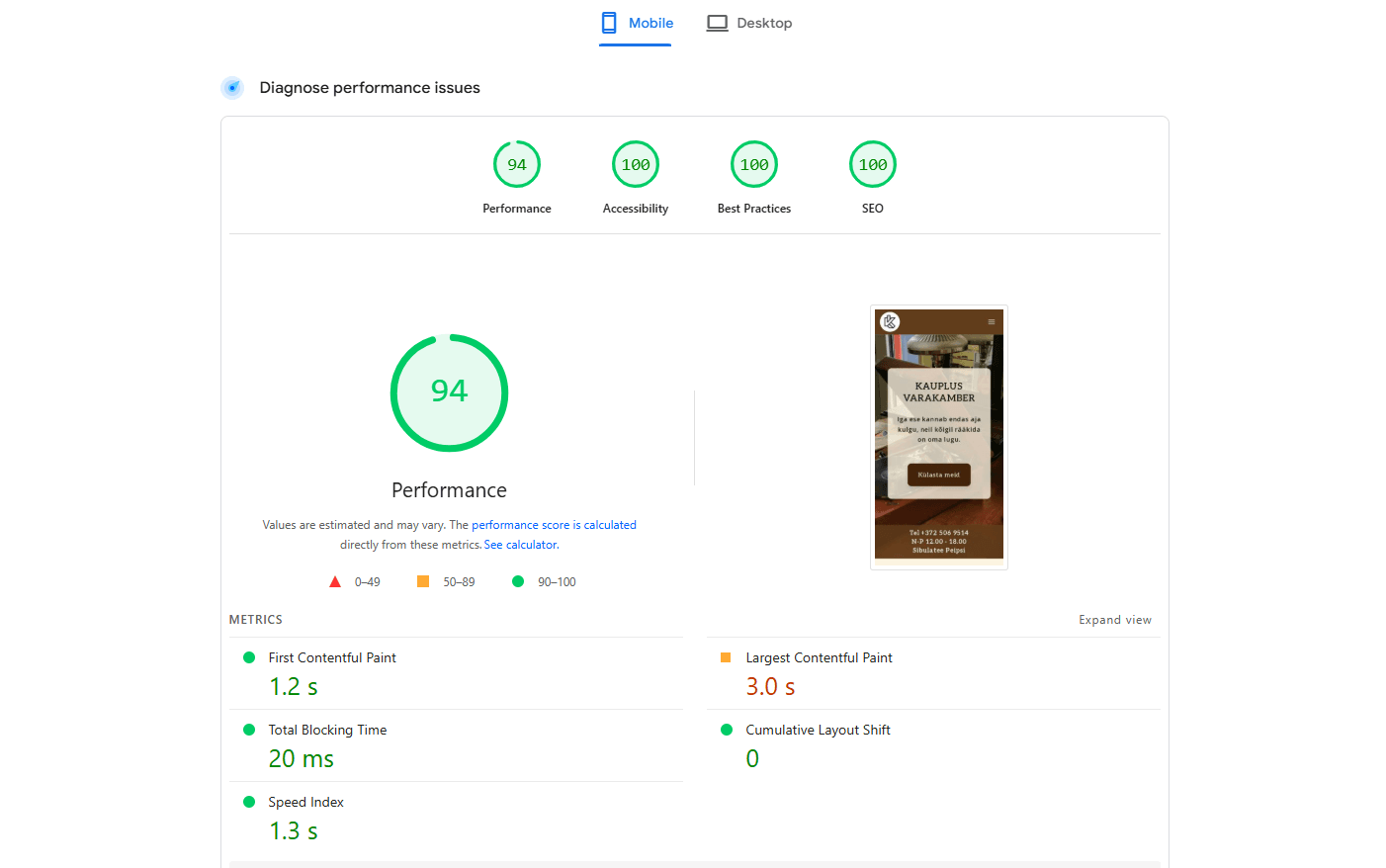Click the Best Practices score gauge
This screenshot has height=868, width=1386.
[x=753, y=165]
